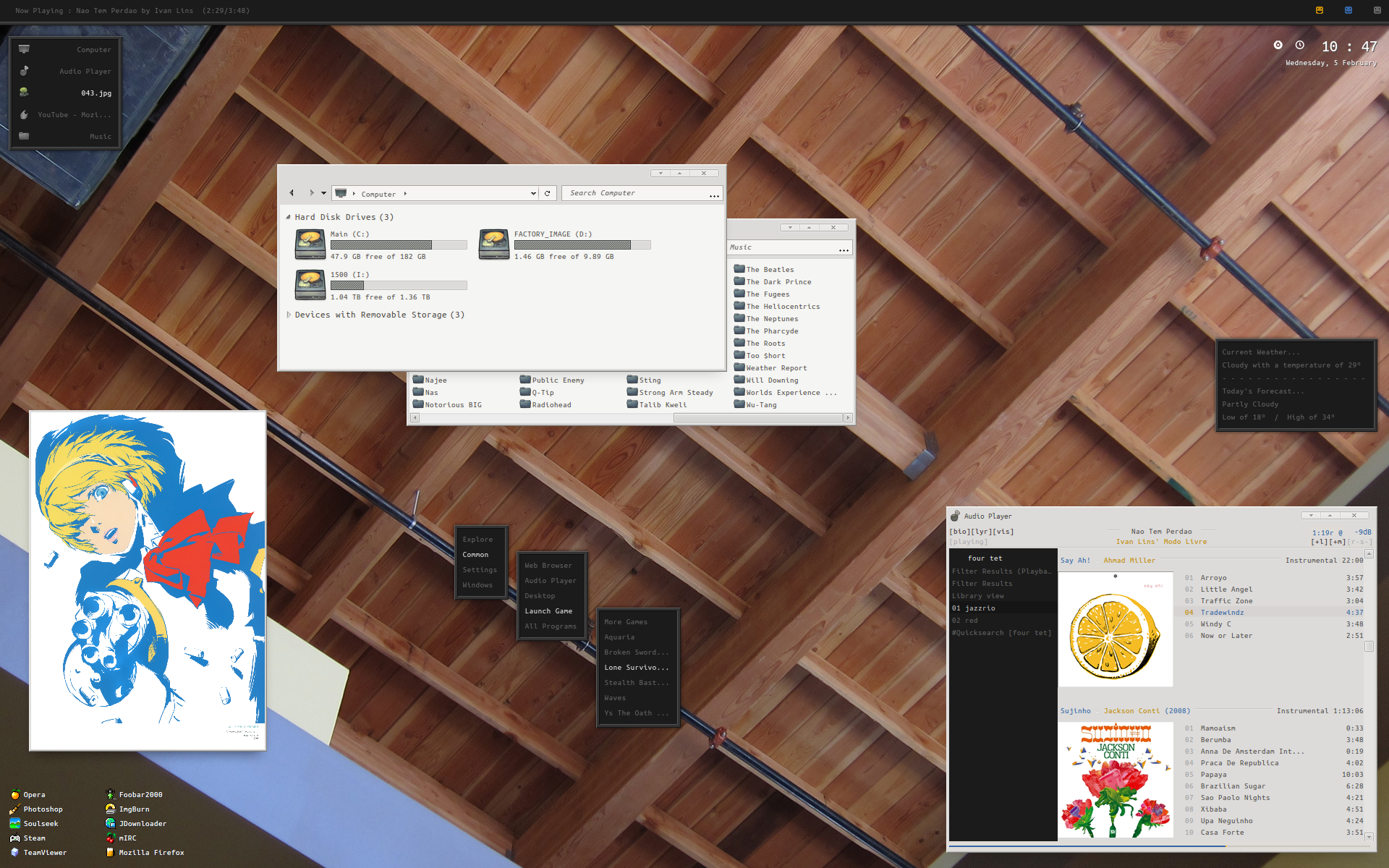Click the clock icon beside the time
This screenshot has width=1389, height=868.
point(1300,45)
